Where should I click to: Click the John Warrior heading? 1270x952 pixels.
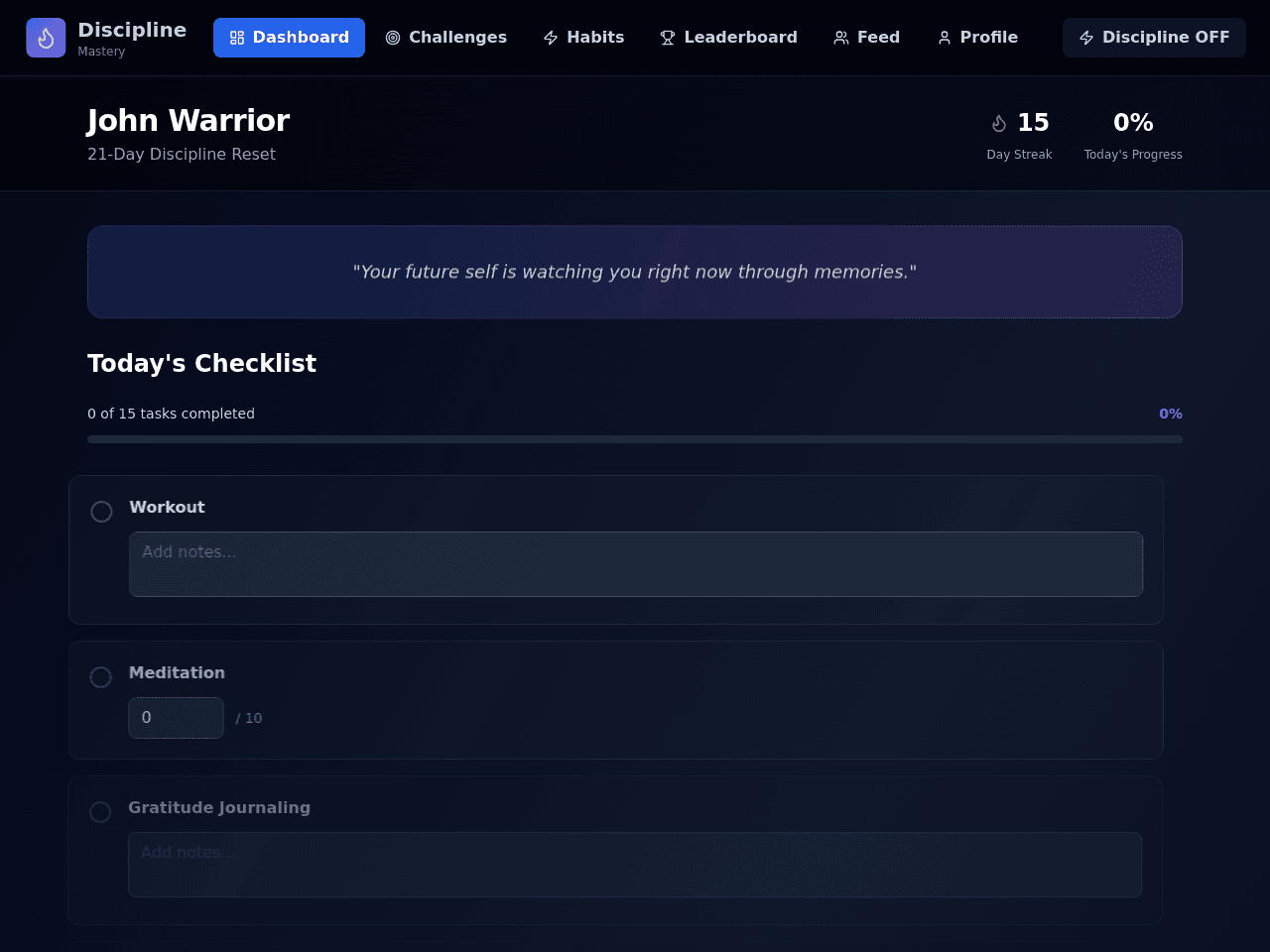(189, 120)
